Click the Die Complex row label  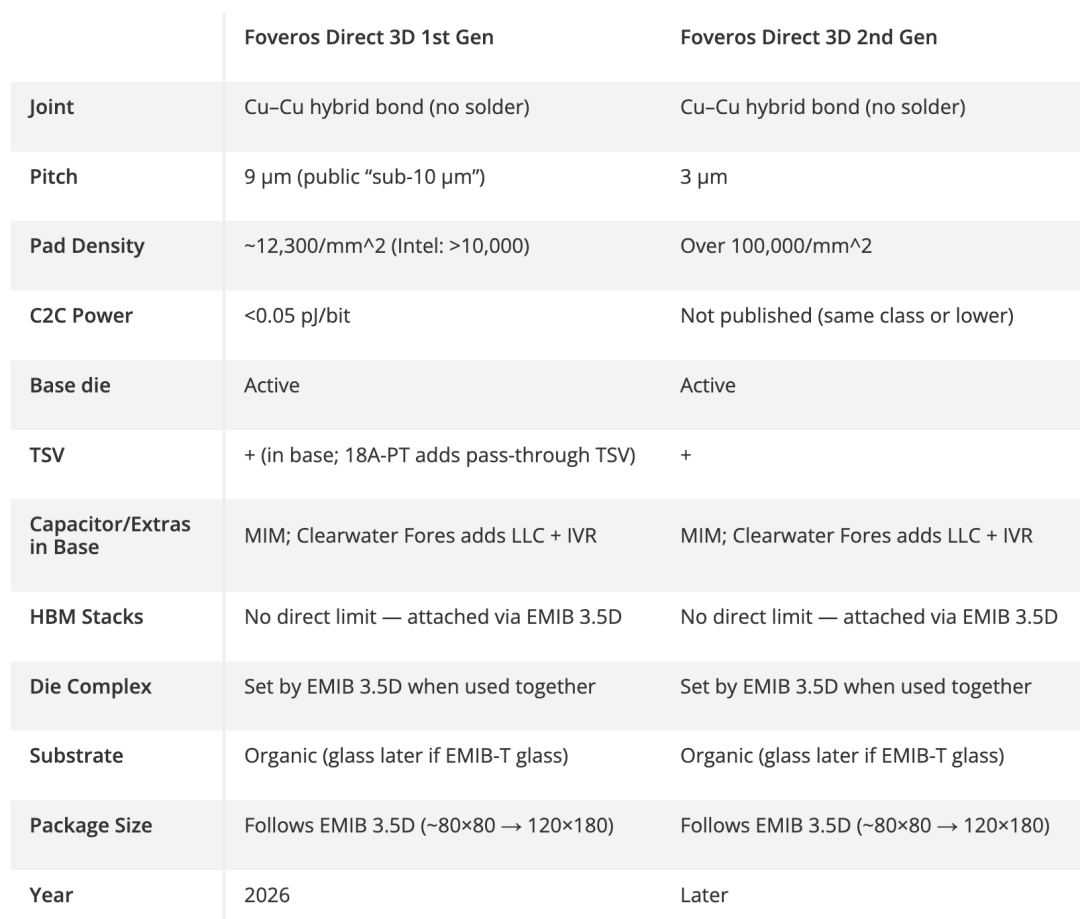coord(91,686)
